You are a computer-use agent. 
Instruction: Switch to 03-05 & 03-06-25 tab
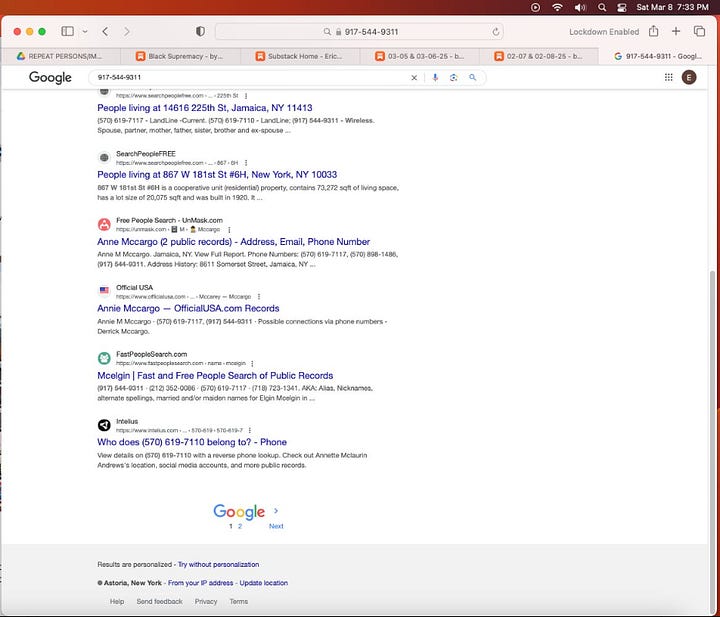(x=419, y=56)
